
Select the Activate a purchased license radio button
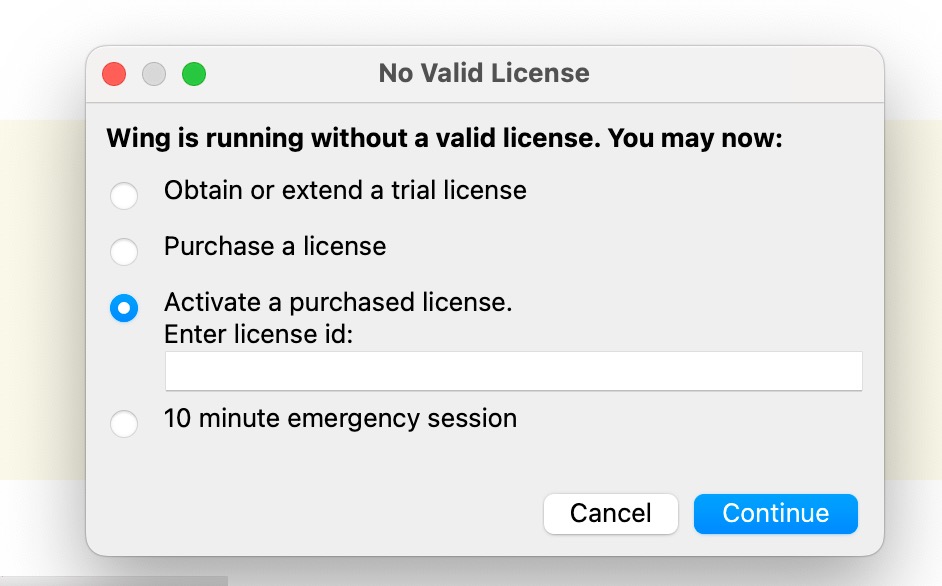click(124, 308)
